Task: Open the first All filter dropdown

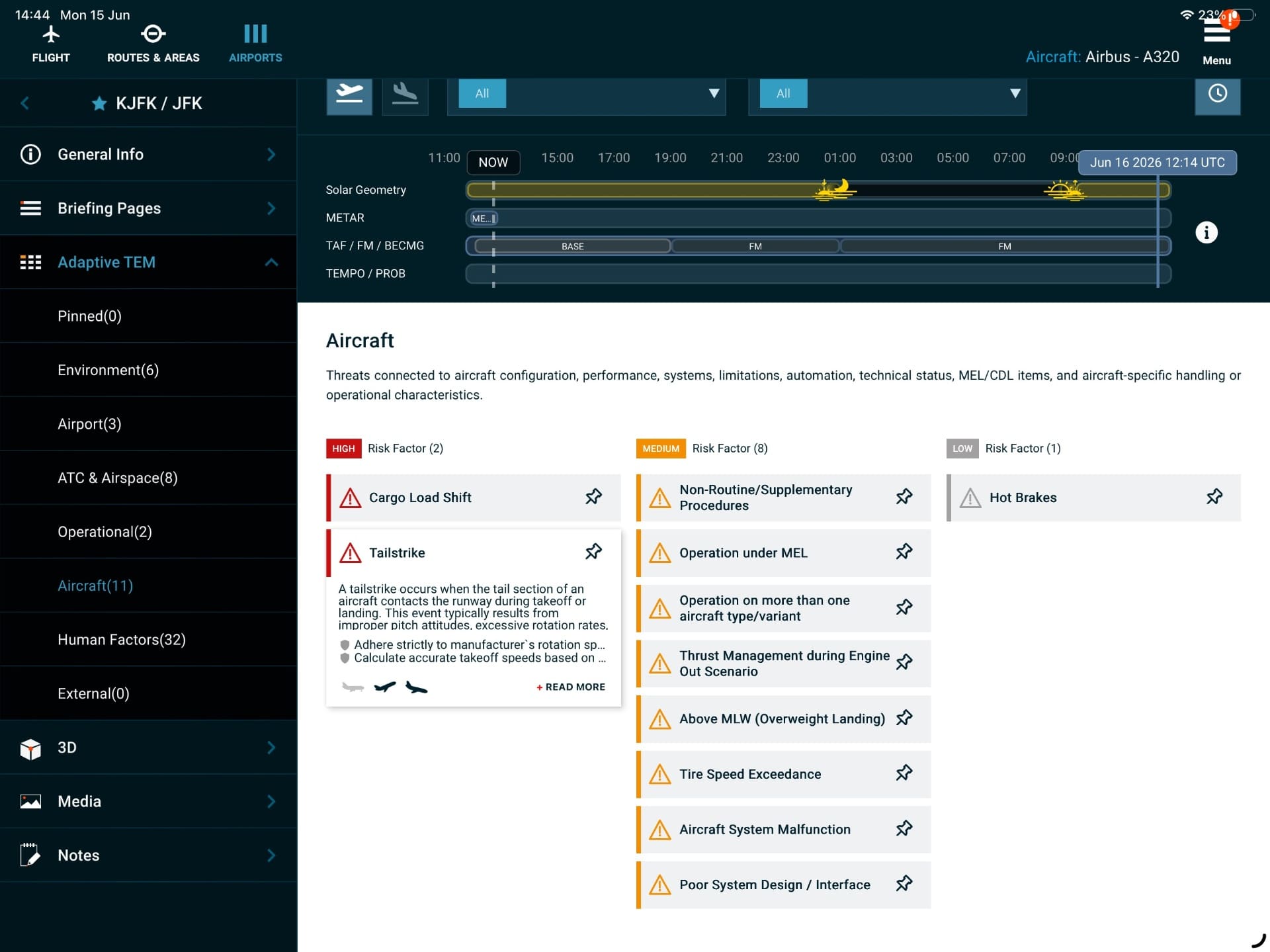Action: (586, 94)
